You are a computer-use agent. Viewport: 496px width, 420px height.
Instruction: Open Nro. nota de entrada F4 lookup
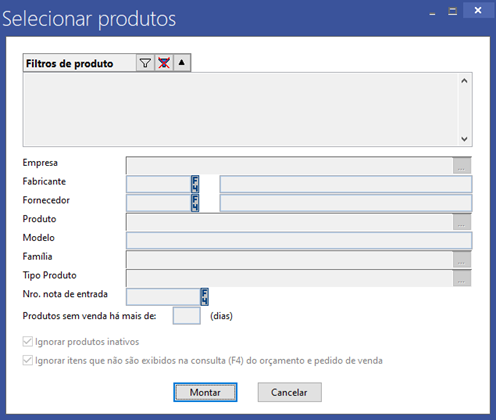pyautogui.click(x=204, y=297)
